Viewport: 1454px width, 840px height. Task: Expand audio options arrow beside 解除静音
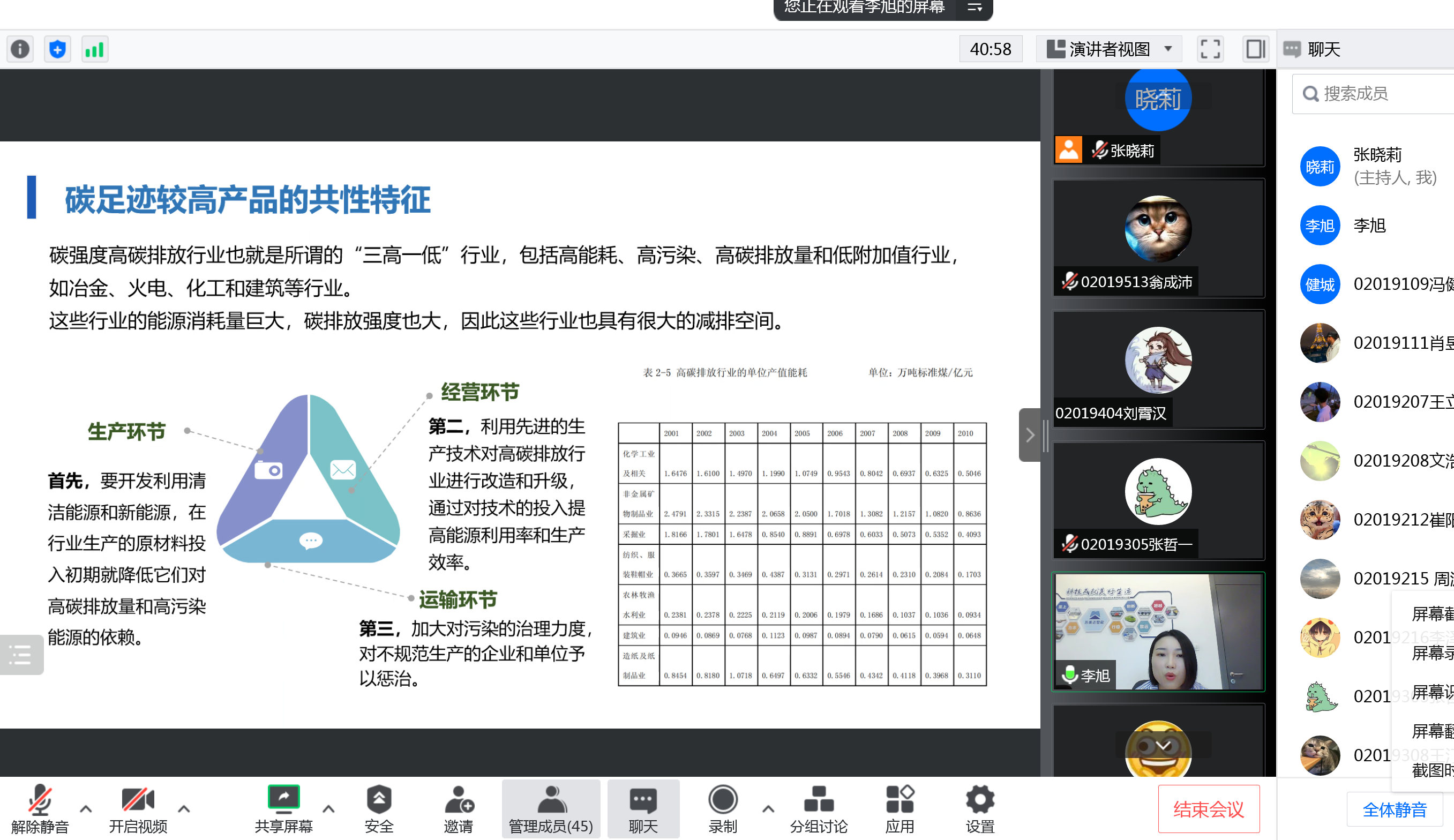(x=85, y=809)
